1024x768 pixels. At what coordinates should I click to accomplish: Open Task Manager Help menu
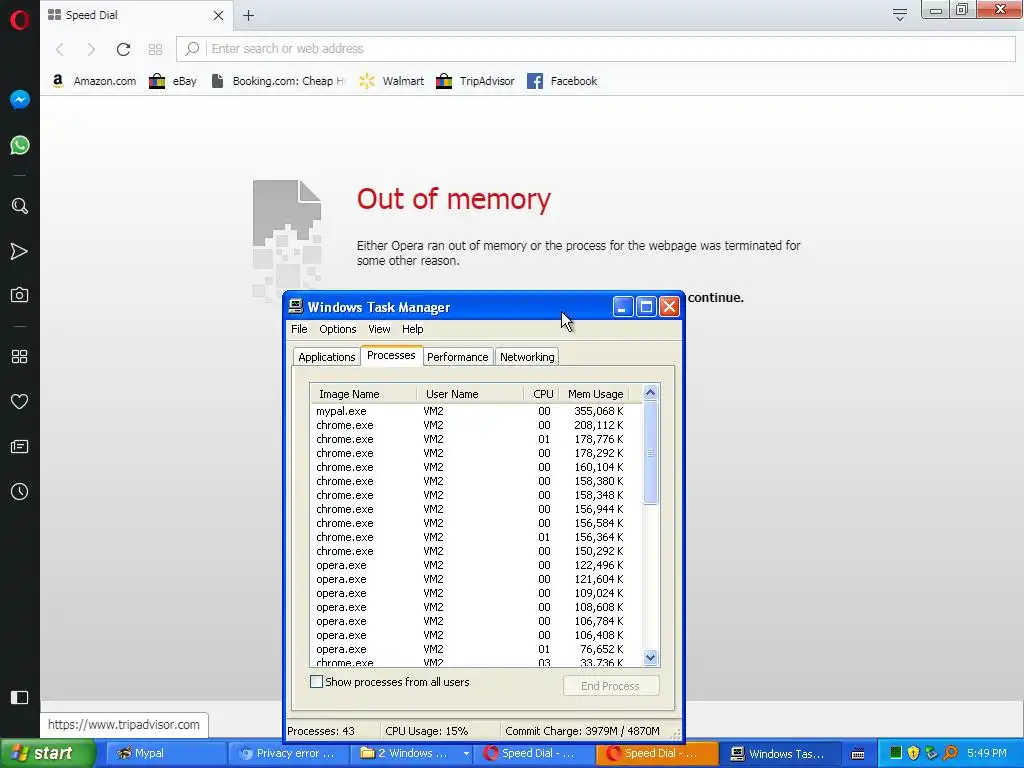(x=412, y=329)
